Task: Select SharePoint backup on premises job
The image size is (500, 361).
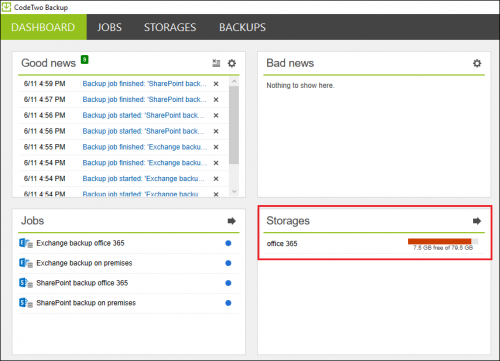Action: click(129, 303)
